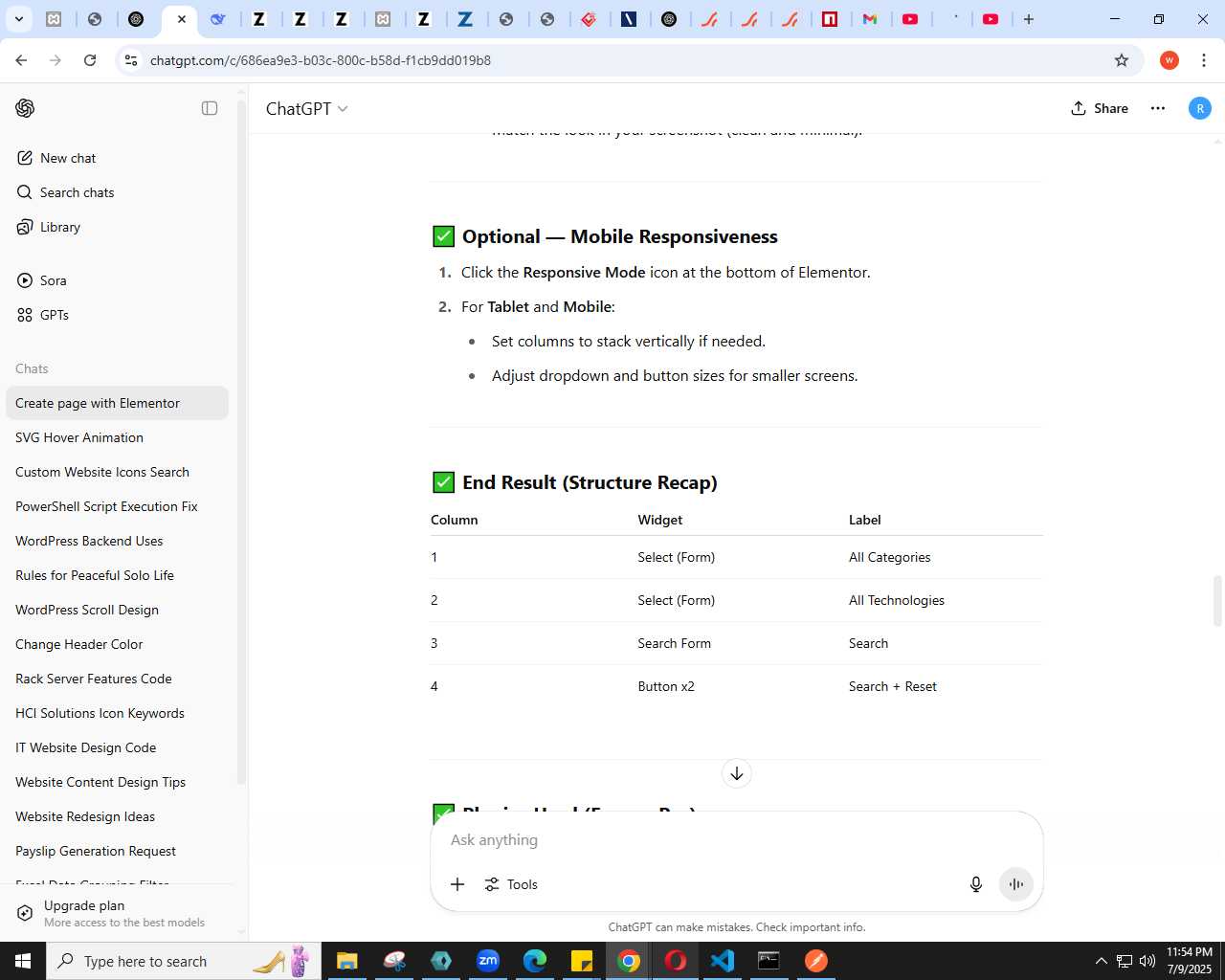Click the volume icon in system tray
Viewport: 1225px width, 980px height.
(1147, 961)
